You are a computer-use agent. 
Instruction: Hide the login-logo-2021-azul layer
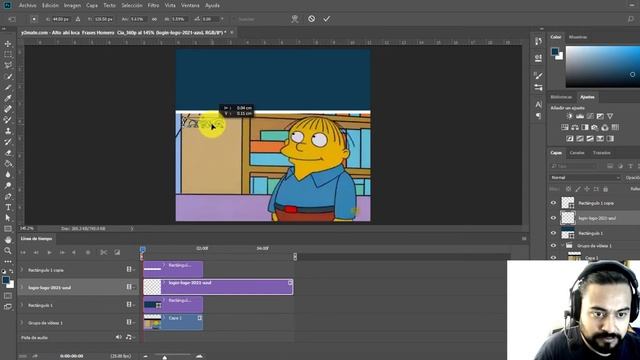click(x=553, y=218)
